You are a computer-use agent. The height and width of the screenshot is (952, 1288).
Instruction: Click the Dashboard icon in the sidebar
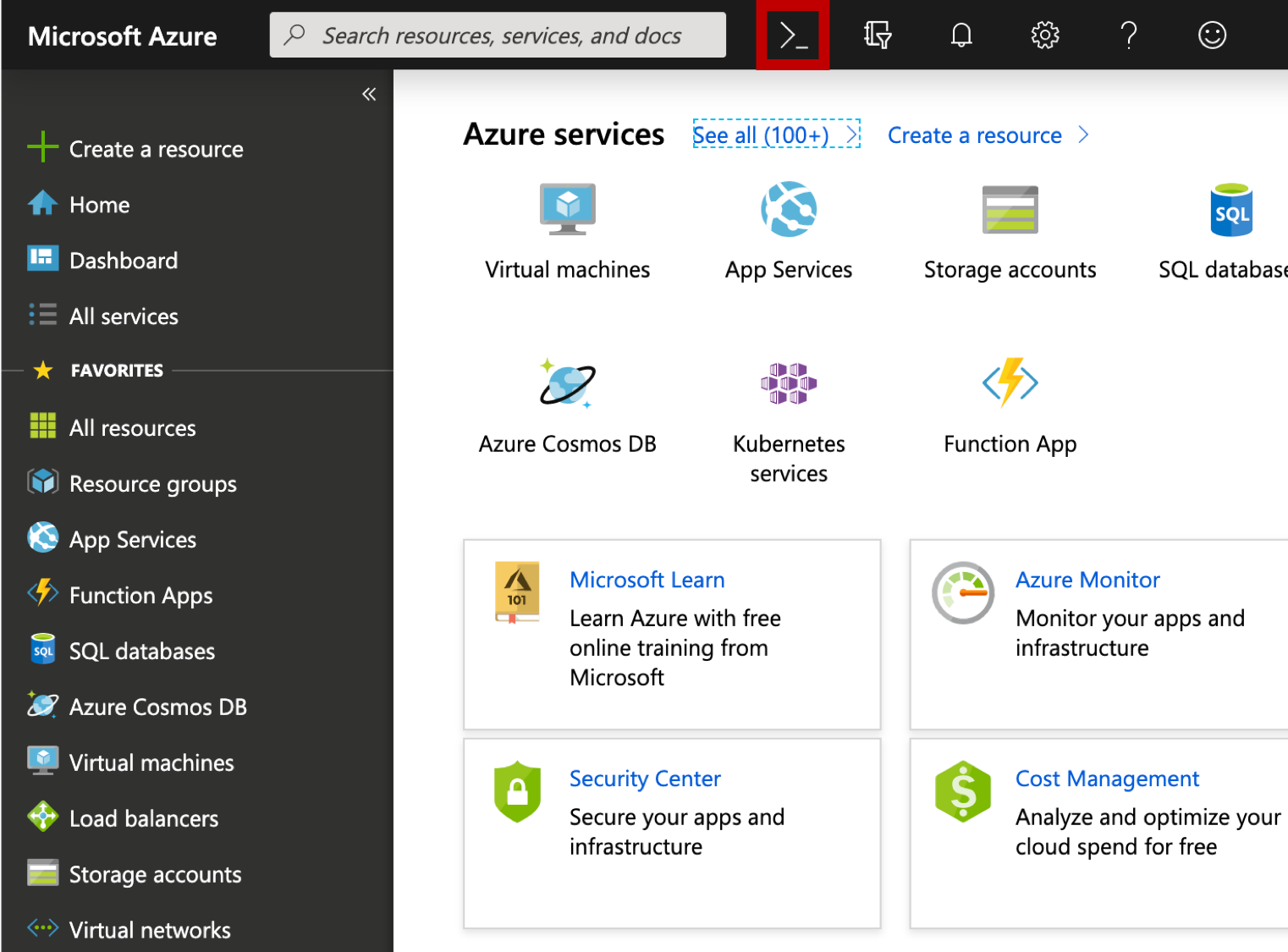[x=42, y=258]
